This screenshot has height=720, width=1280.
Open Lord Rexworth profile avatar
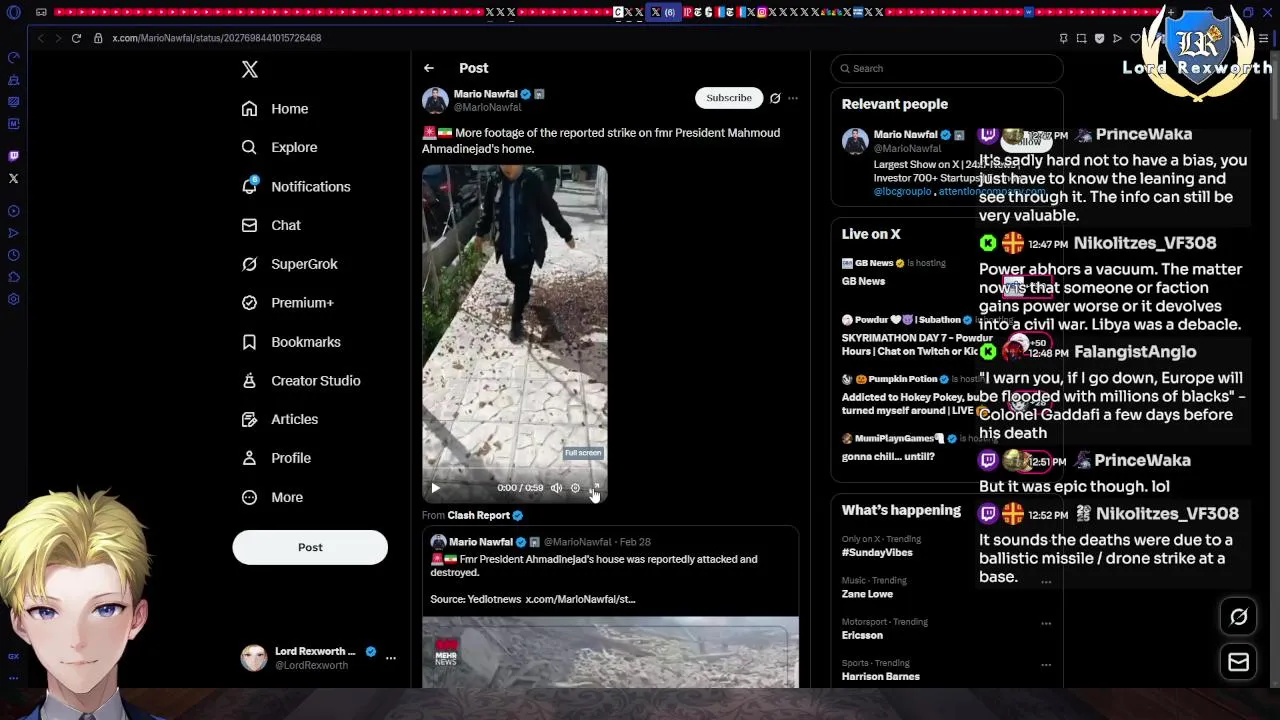point(254,658)
